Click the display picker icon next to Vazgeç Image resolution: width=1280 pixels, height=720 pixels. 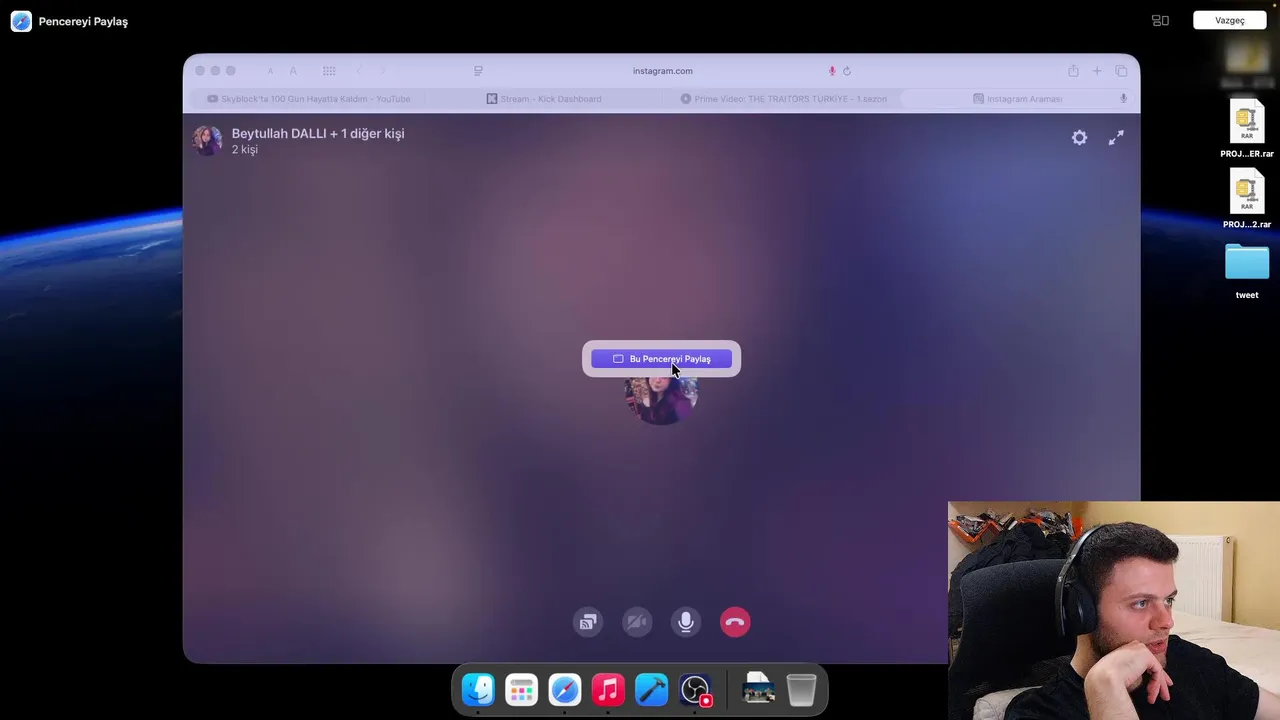coord(1160,20)
